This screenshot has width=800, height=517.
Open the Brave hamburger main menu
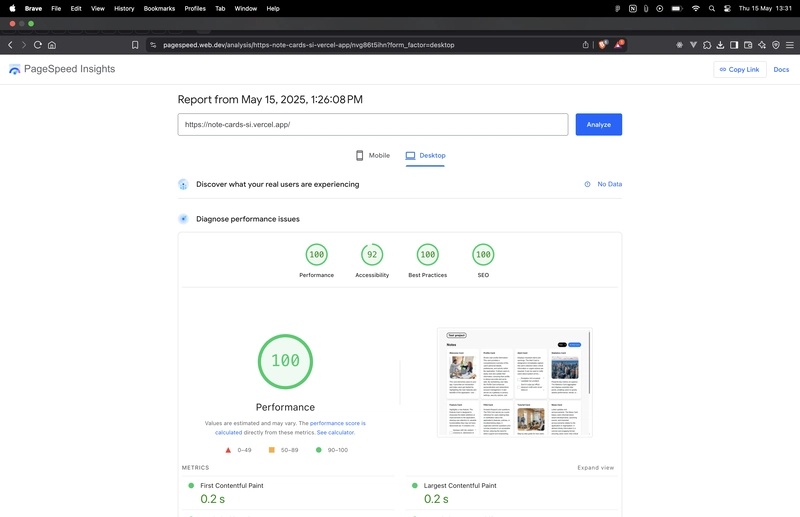coord(790,45)
